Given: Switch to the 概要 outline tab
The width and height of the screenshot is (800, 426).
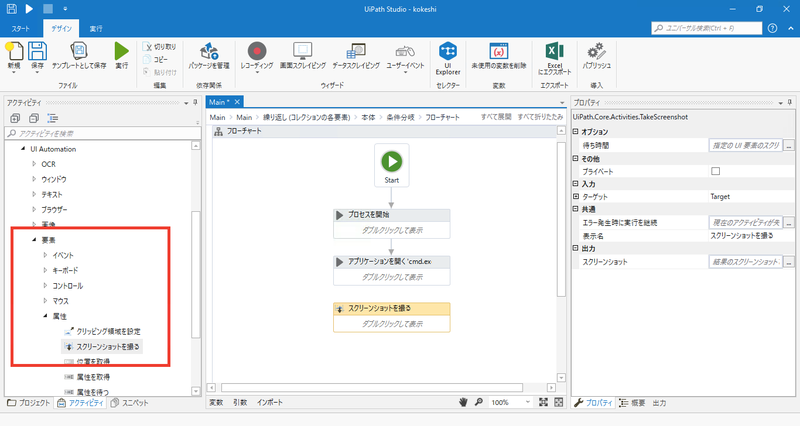Looking at the screenshot, I should click(x=632, y=403).
